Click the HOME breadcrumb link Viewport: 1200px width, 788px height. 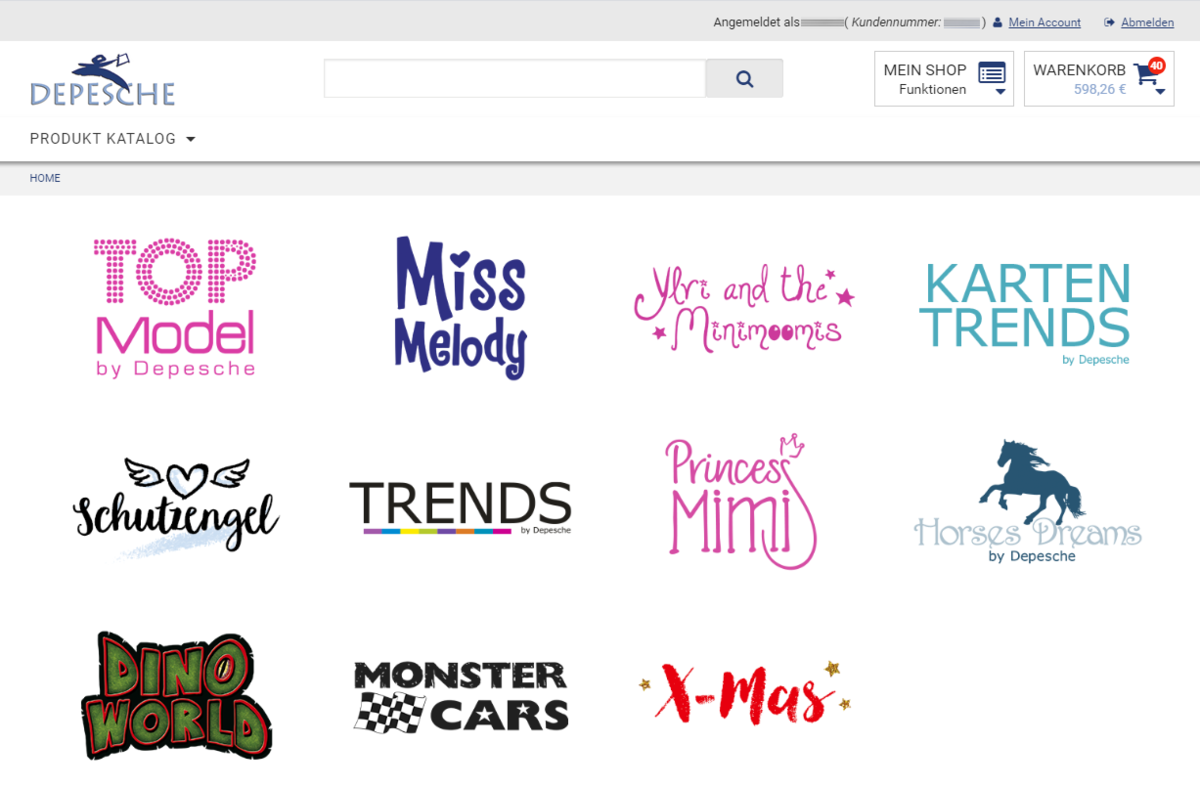pyautogui.click(x=45, y=178)
